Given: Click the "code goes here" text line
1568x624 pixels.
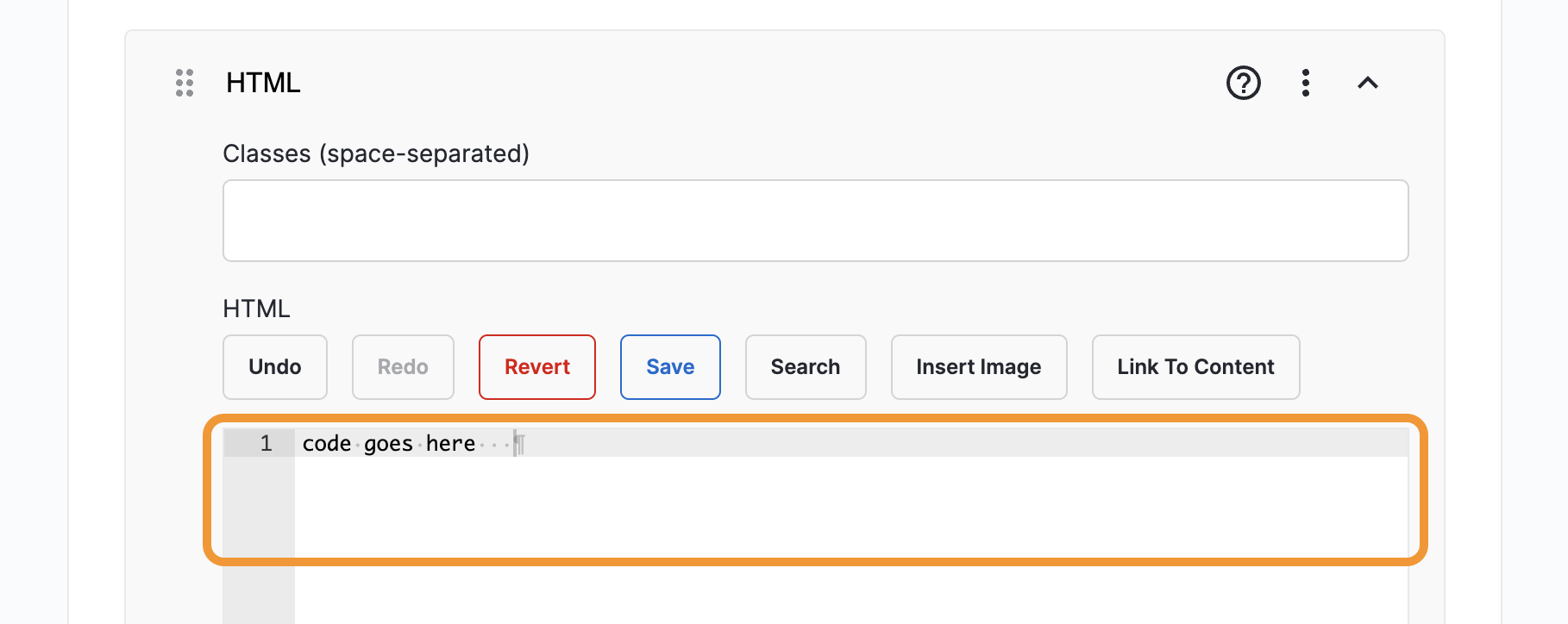Looking at the screenshot, I should 389,444.
